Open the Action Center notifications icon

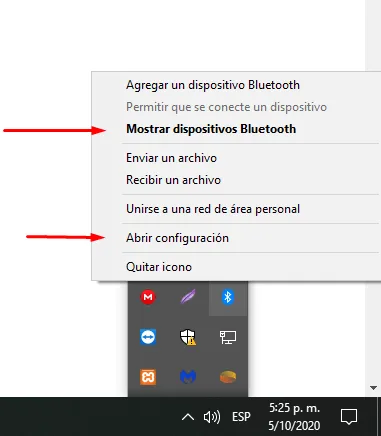click(x=349, y=417)
